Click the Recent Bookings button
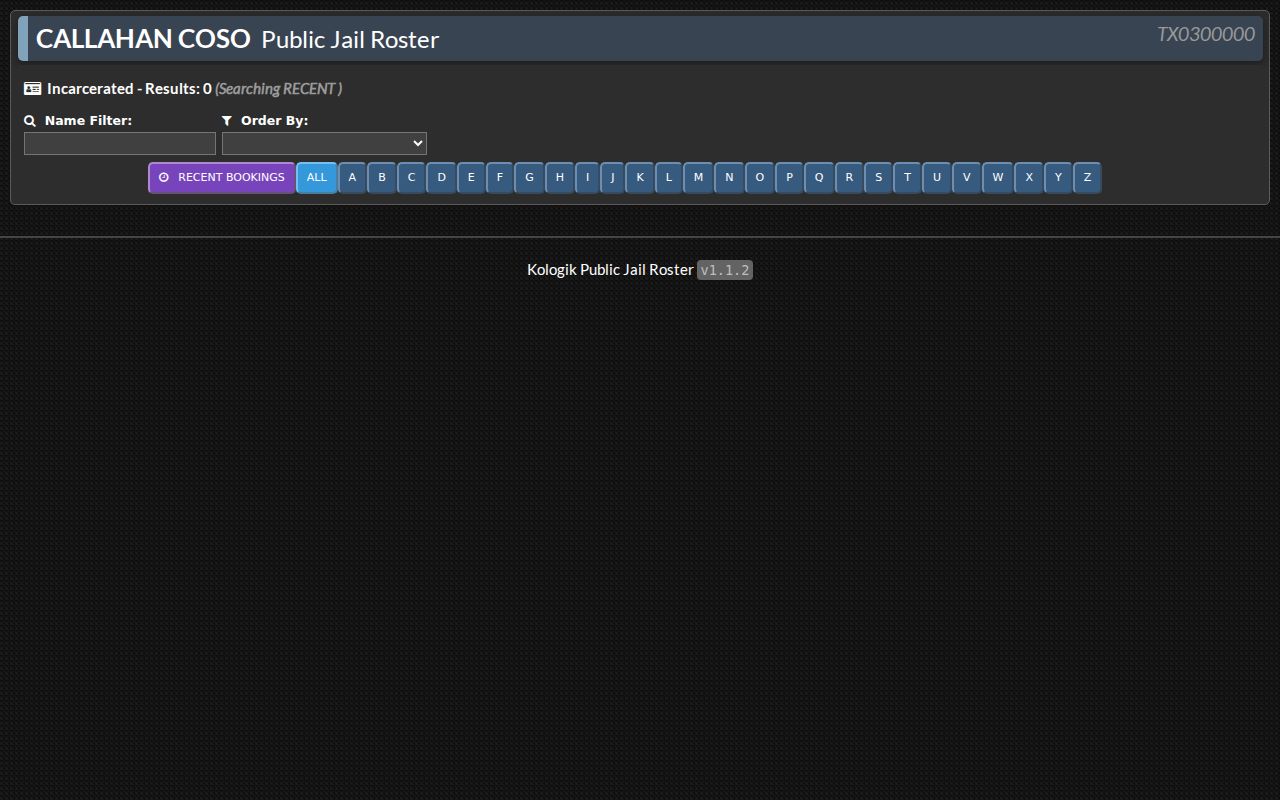 pyautogui.click(x=222, y=178)
